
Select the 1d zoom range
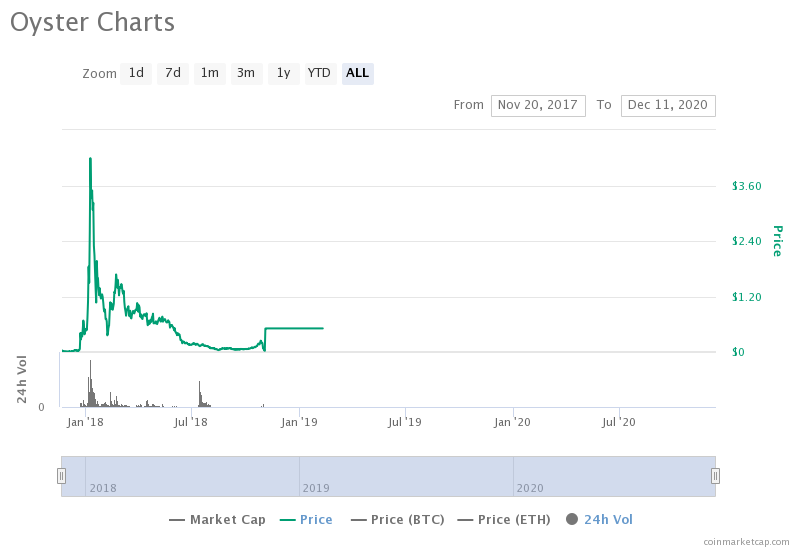(x=136, y=73)
